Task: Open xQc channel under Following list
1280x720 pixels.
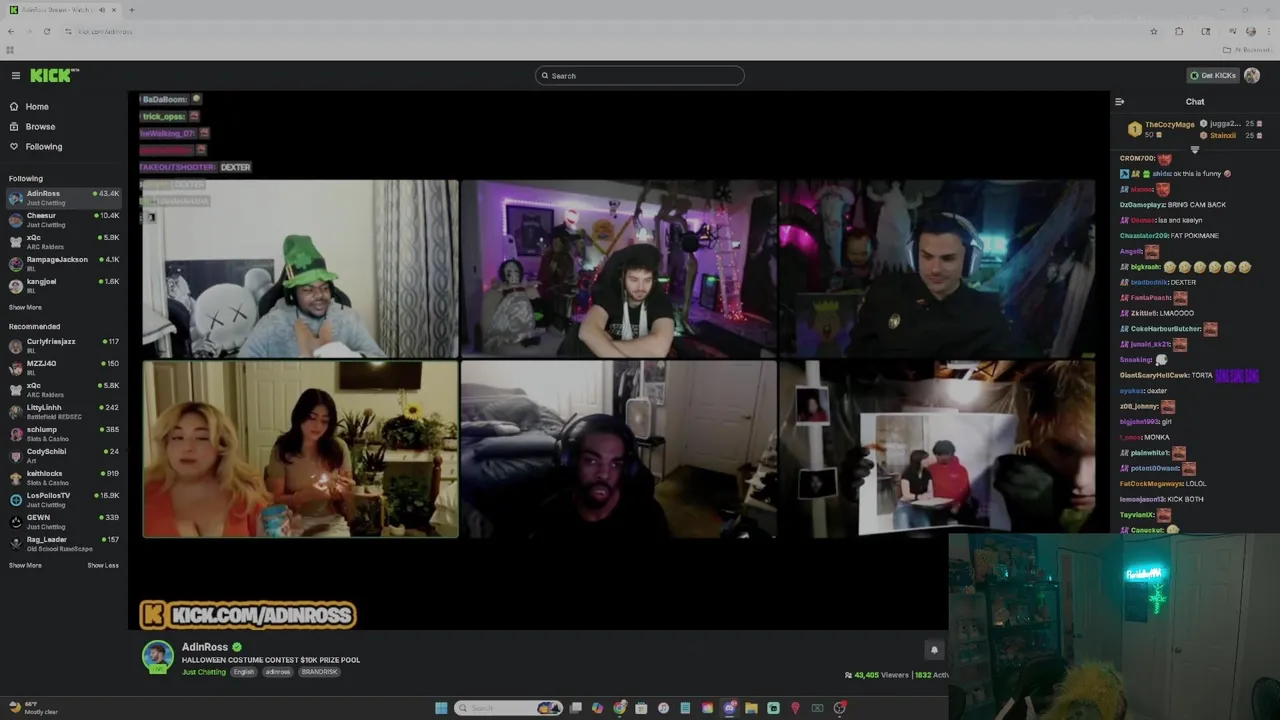Action: (63, 242)
